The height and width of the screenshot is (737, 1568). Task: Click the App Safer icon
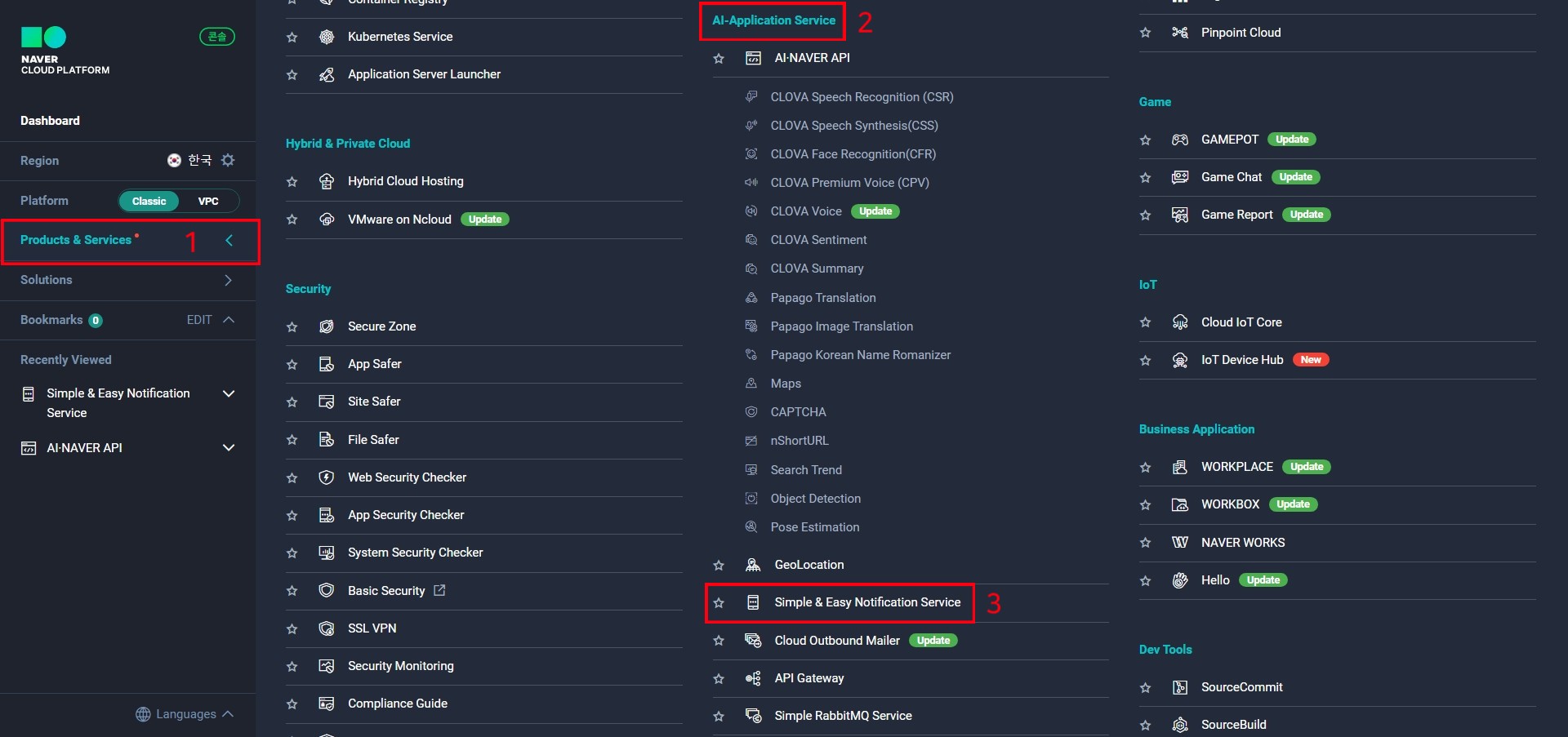(x=327, y=364)
